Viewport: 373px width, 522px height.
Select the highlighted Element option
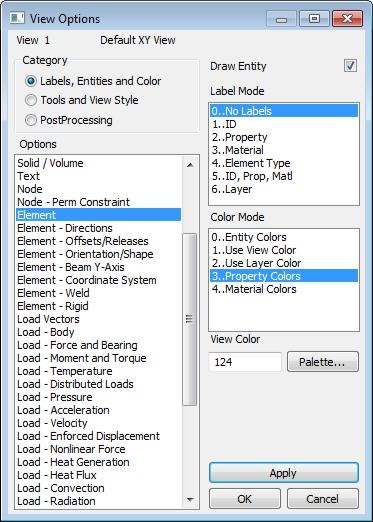click(99, 215)
